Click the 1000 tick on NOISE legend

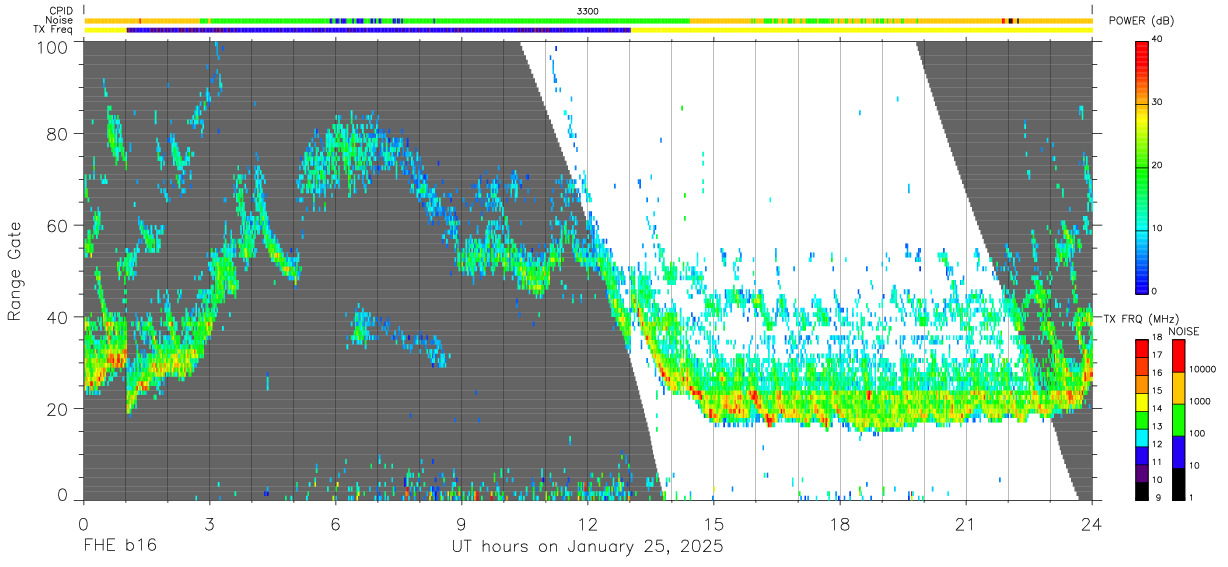coord(1199,401)
